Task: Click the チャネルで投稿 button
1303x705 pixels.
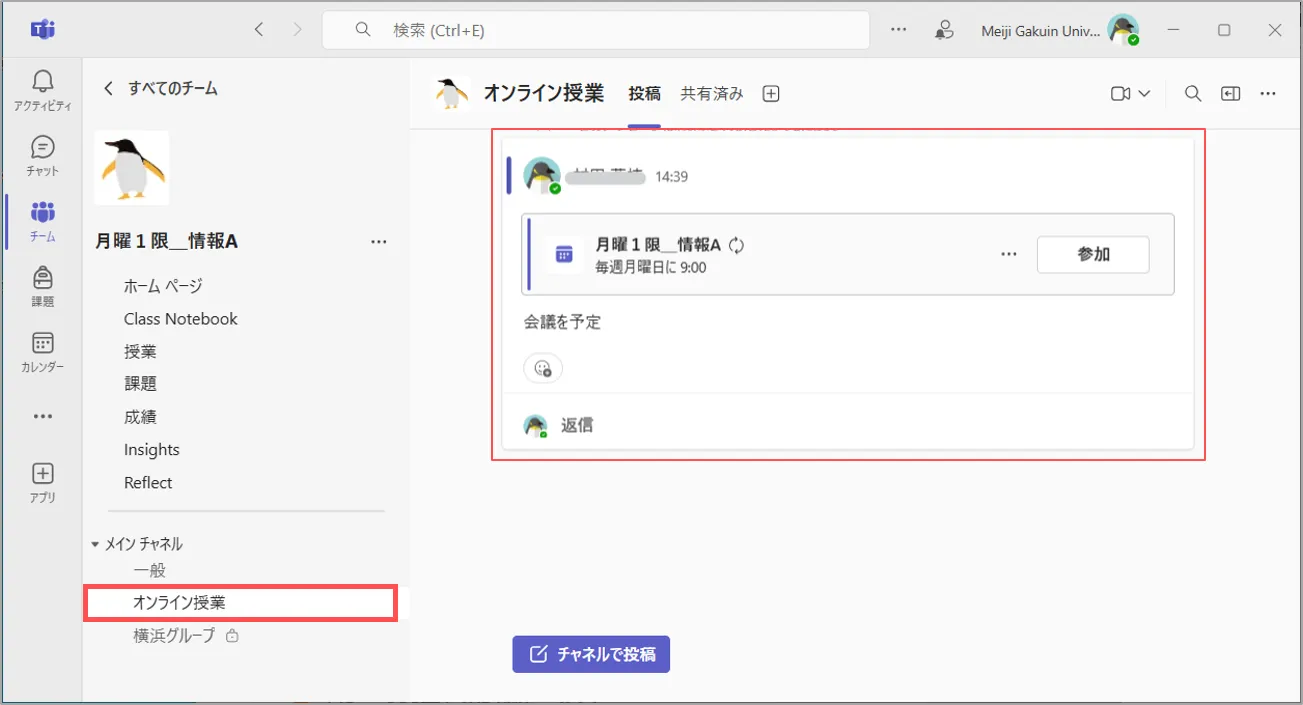Action: (591, 654)
